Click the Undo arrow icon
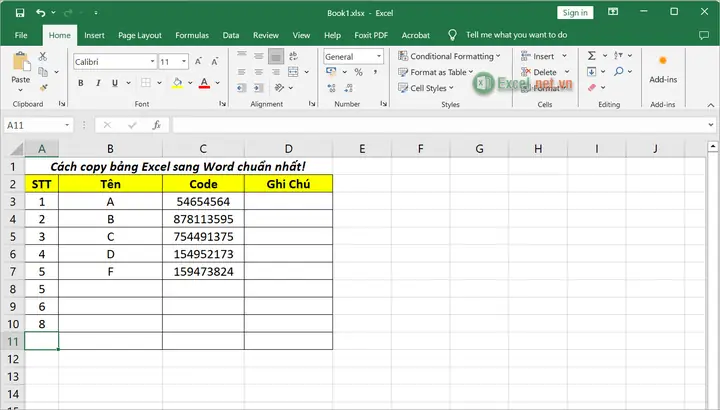720x410 pixels. pyautogui.click(x=41, y=13)
